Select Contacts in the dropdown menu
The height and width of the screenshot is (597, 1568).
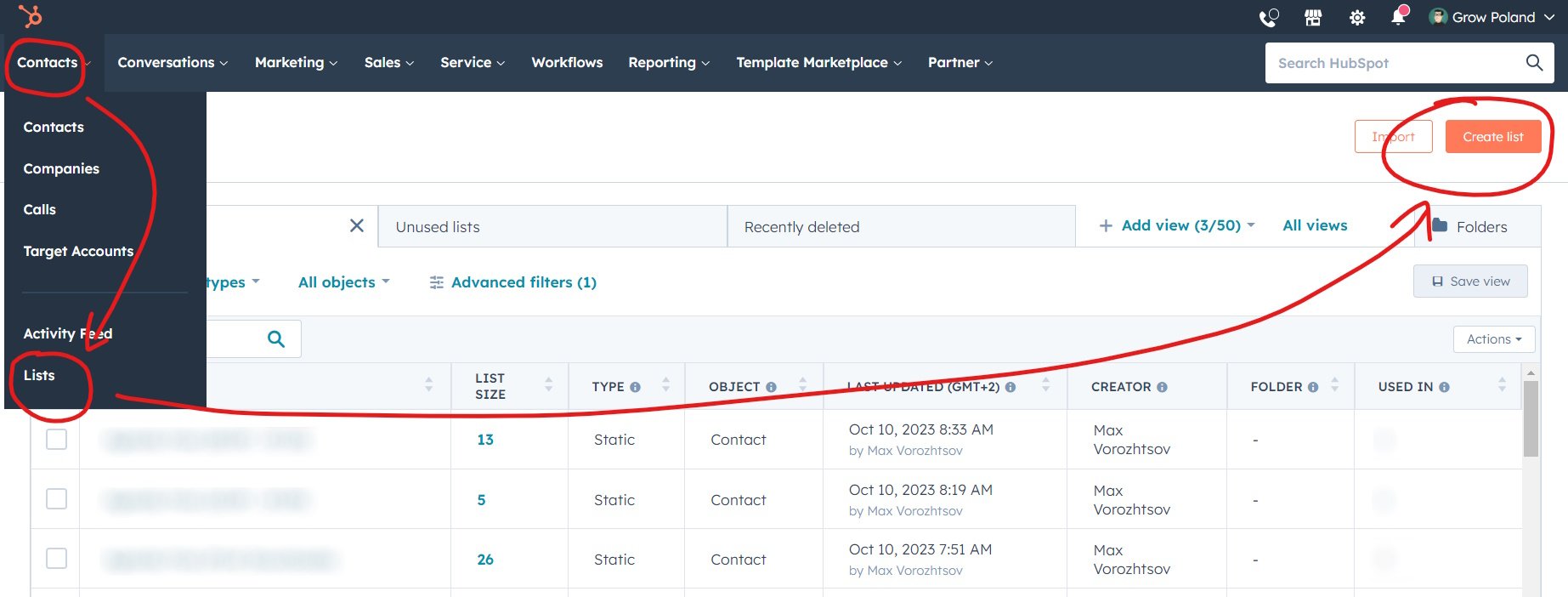click(x=54, y=127)
